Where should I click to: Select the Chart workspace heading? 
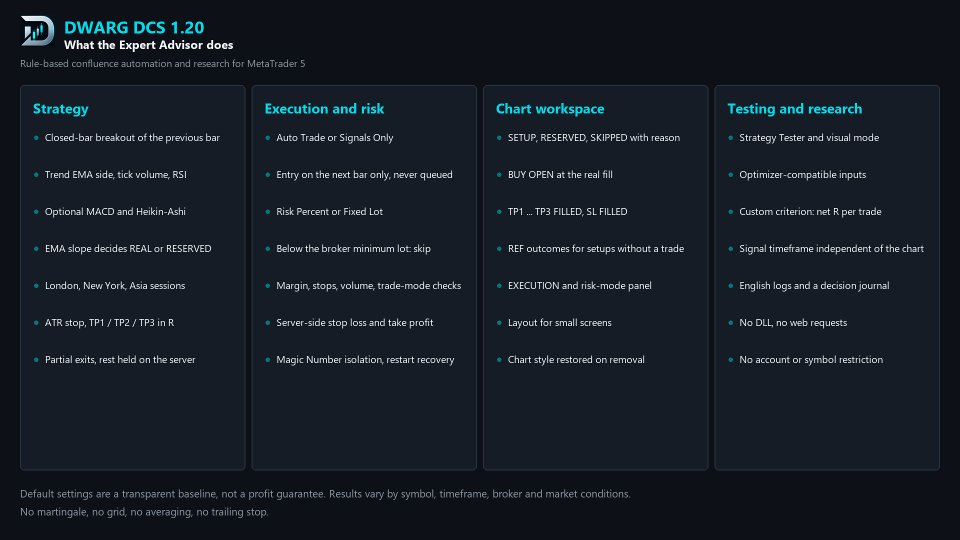550,109
